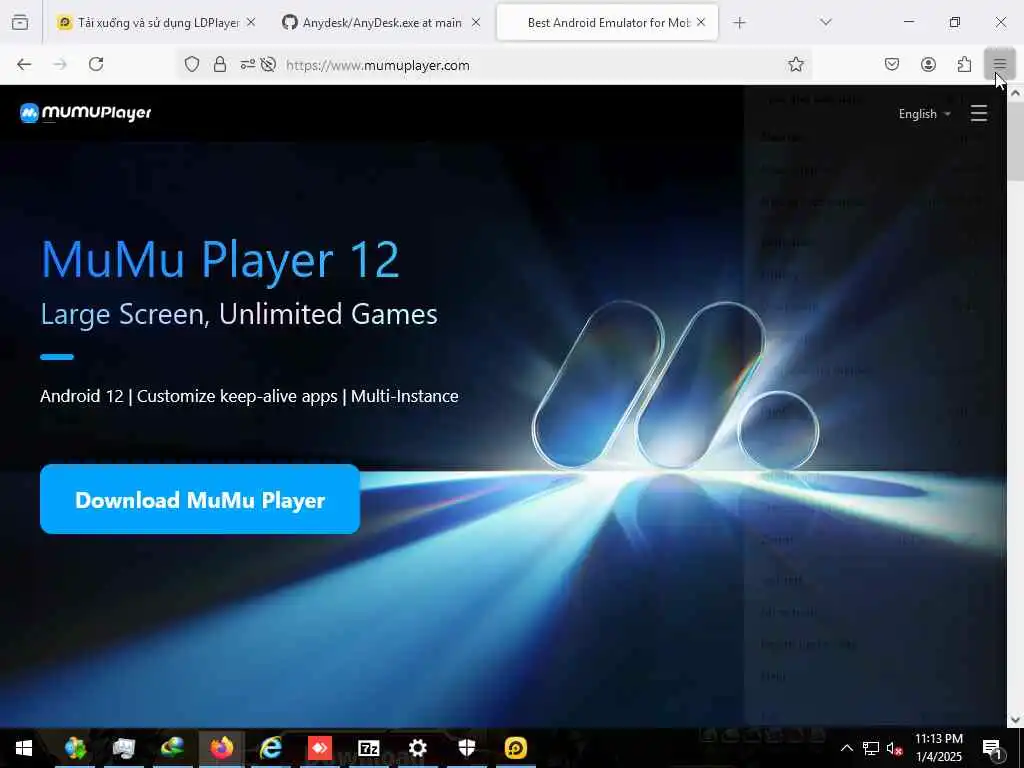
Task: Launch Internet Explorer from taskbar
Action: [270, 748]
